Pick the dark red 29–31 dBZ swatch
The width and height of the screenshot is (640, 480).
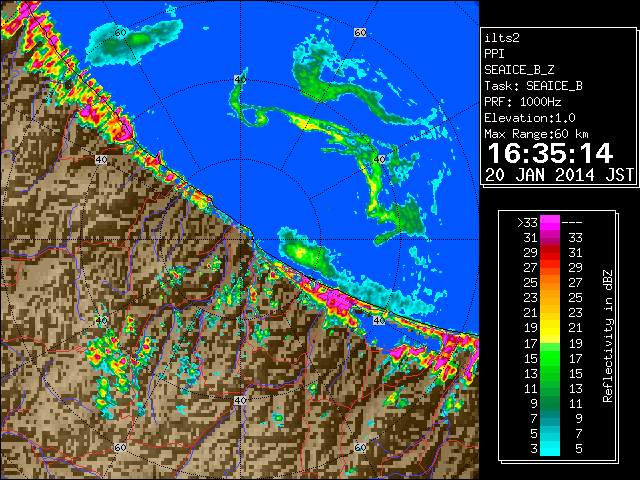(x=550, y=253)
